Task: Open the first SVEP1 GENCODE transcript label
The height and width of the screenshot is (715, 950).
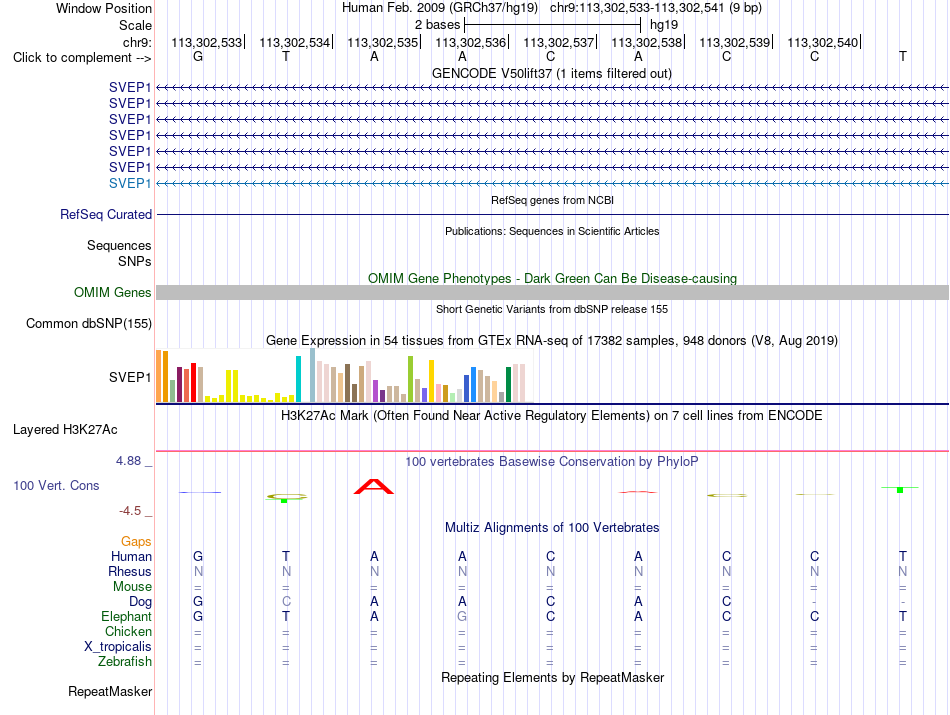Action: [130, 87]
